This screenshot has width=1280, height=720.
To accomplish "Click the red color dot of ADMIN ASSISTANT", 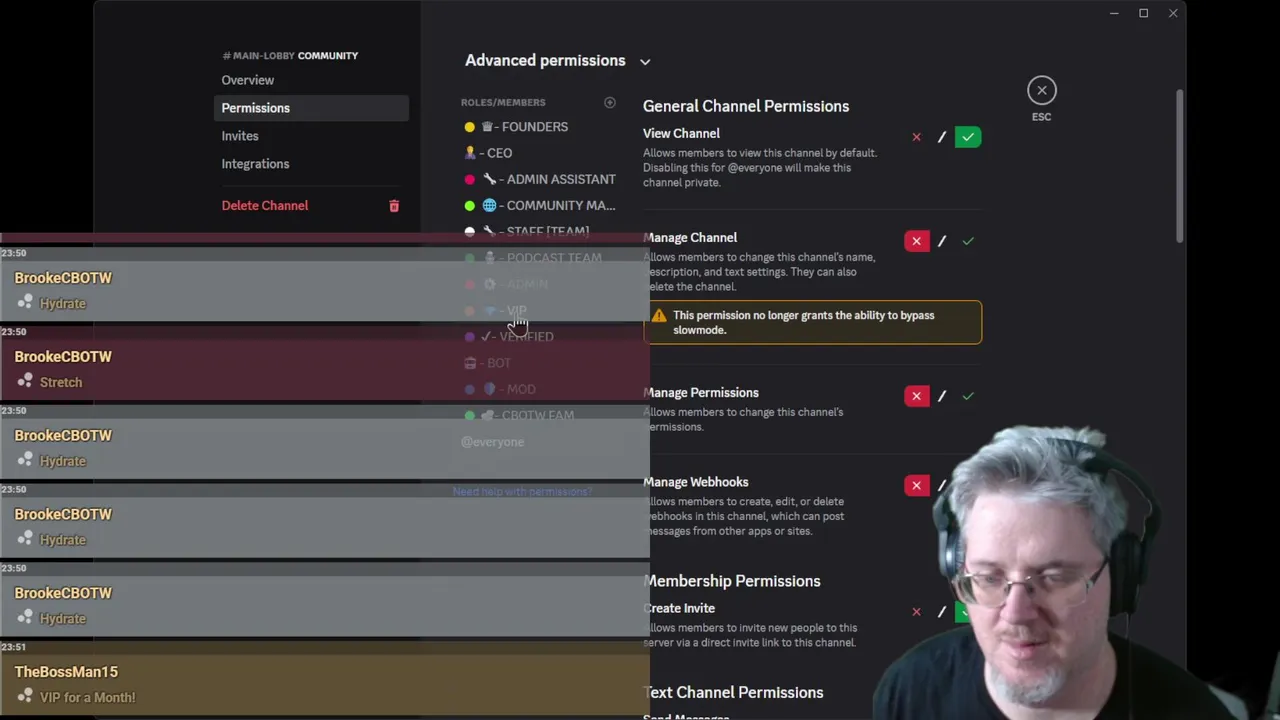I will [470, 179].
